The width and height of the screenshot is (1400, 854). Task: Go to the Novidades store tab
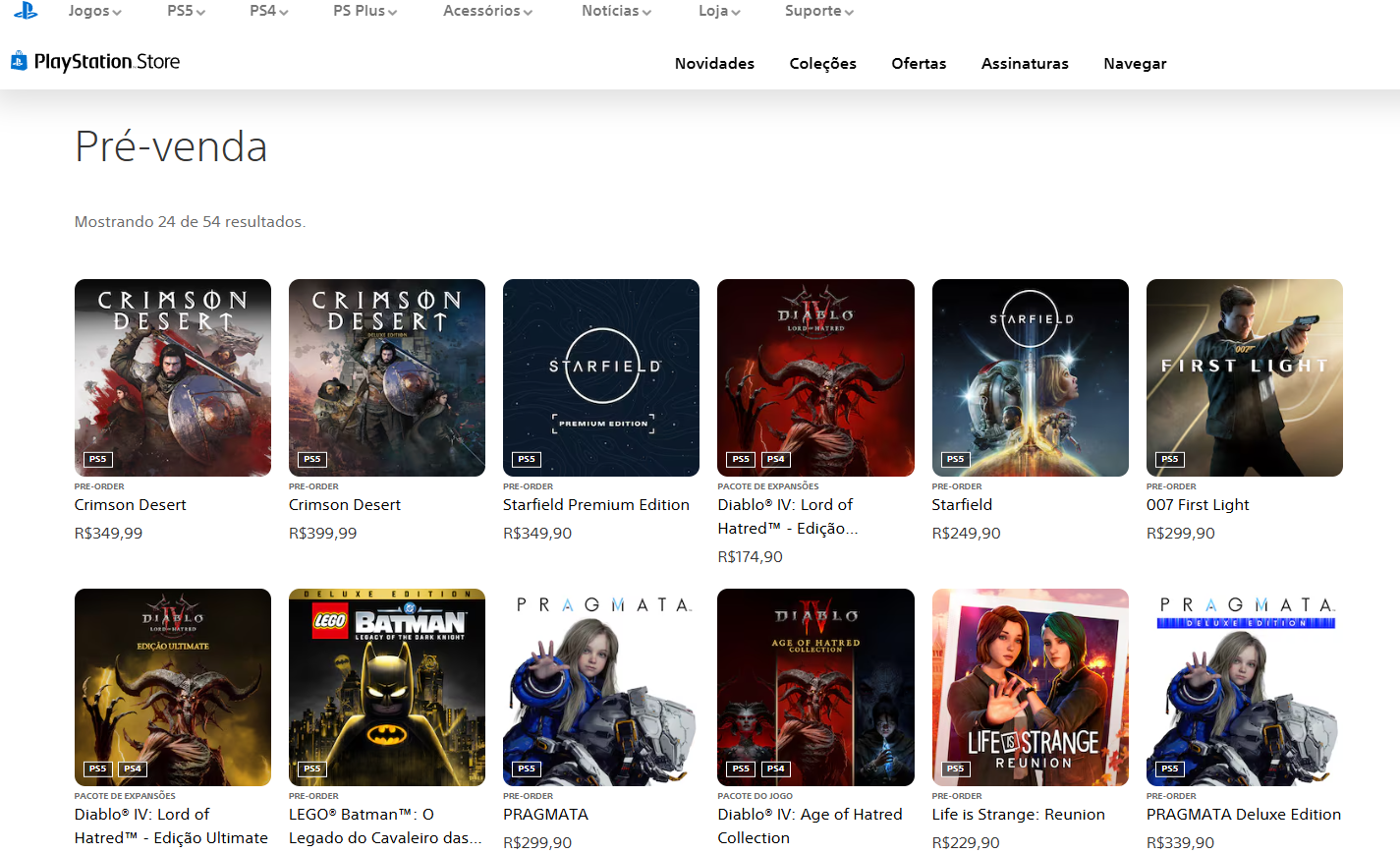pyautogui.click(x=714, y=63)
